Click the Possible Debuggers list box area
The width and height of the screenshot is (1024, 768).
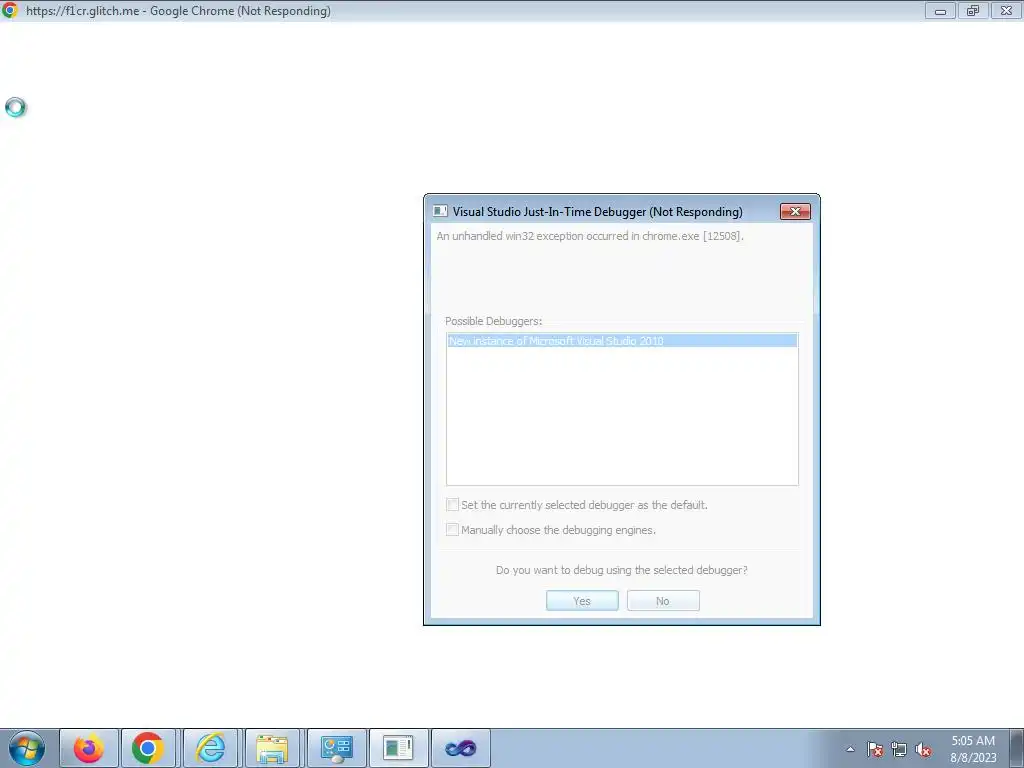[622, 409]
